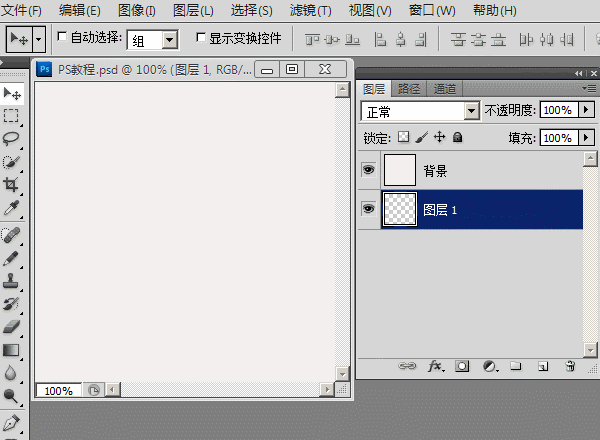Select the Dodge tool
The image size is (600, 440).
11,396
